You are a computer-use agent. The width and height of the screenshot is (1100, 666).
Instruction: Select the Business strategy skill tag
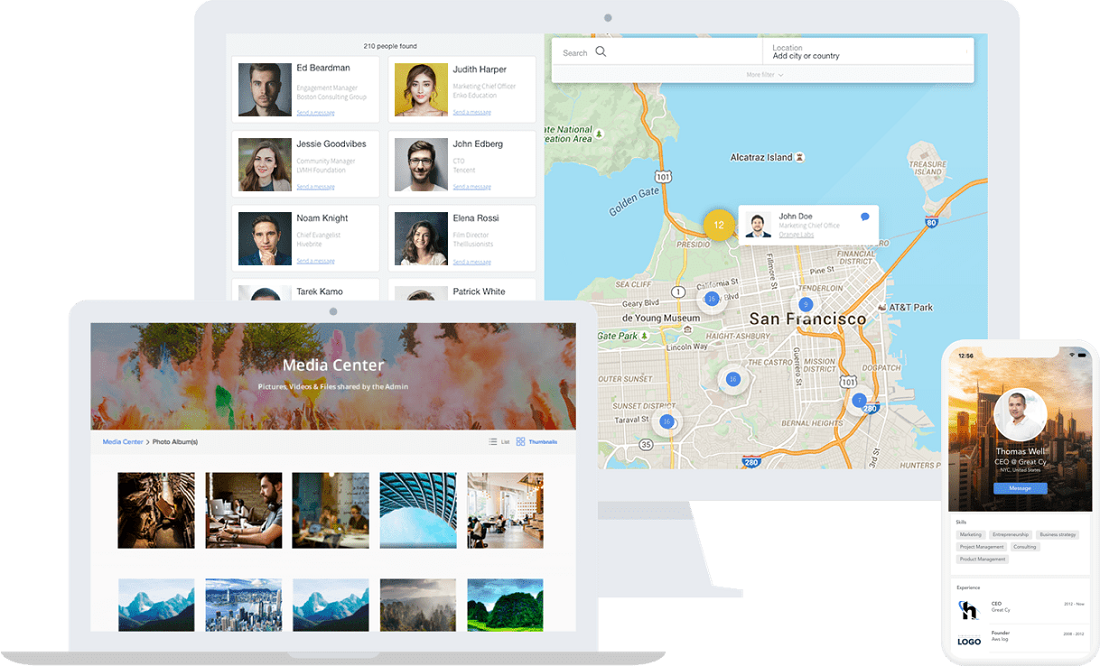pos(1057,535)
